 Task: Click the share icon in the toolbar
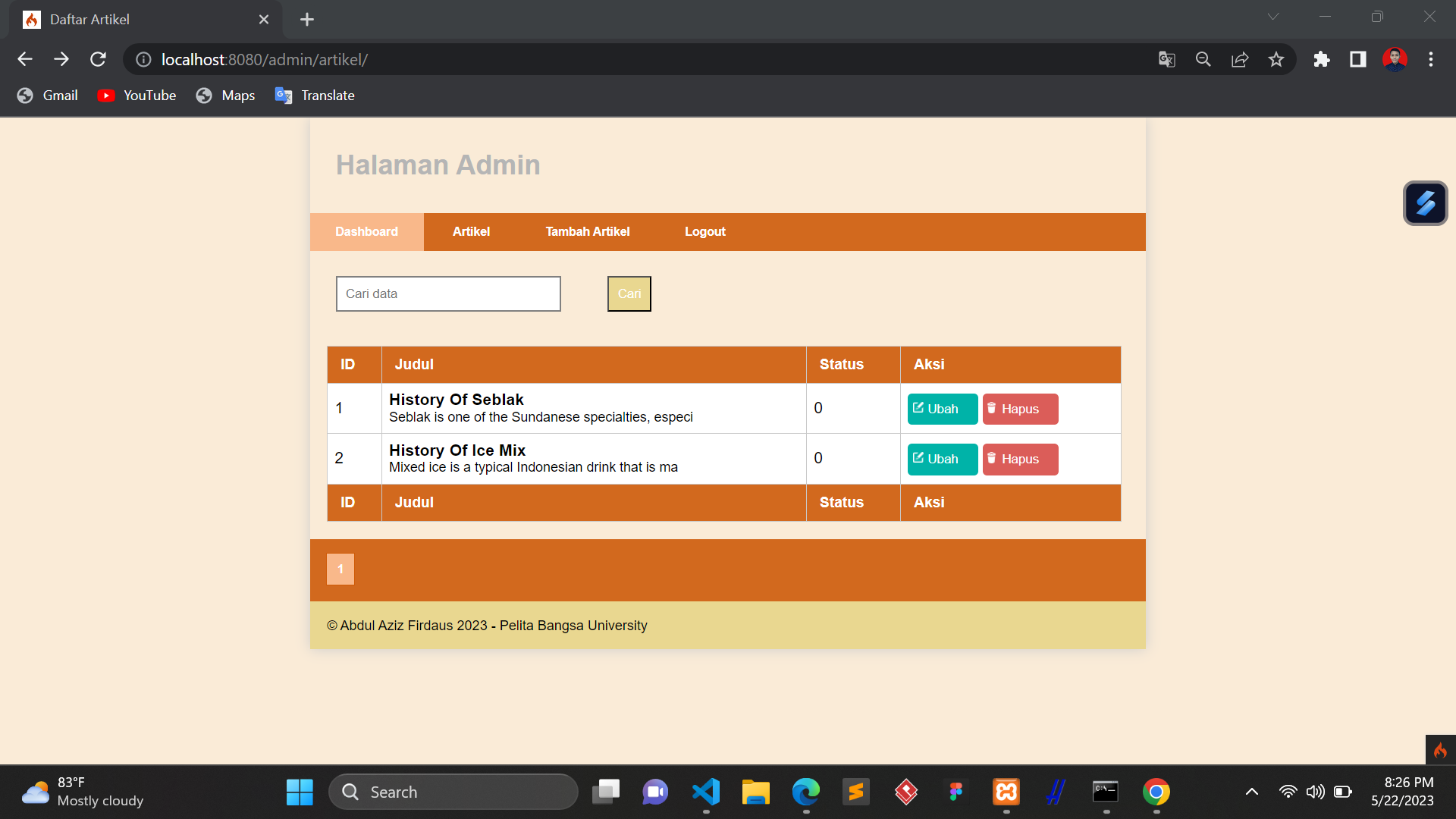[x=1240, y=59]
